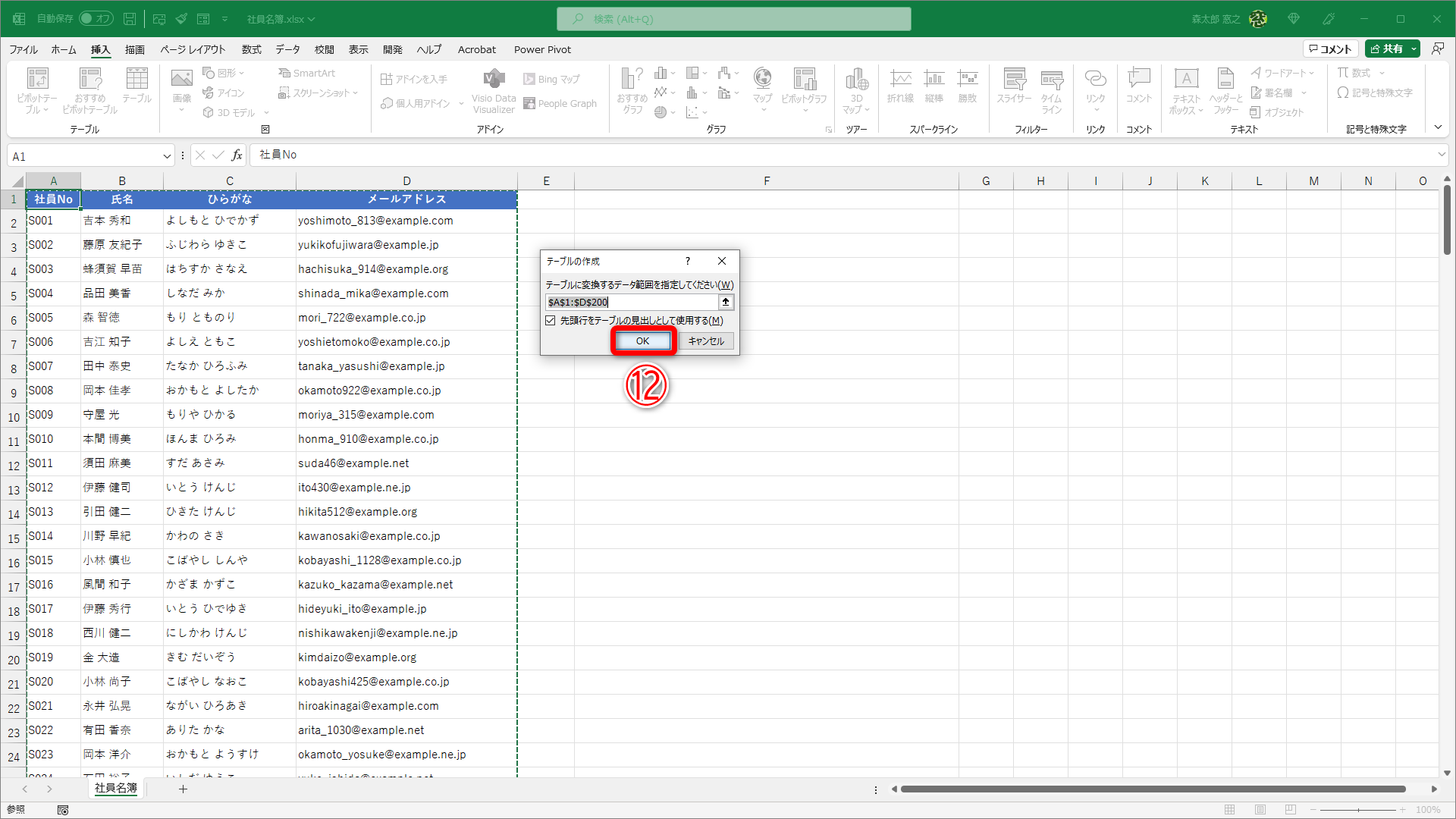Click OK in the Create Table dialog

tap(642, 341)
